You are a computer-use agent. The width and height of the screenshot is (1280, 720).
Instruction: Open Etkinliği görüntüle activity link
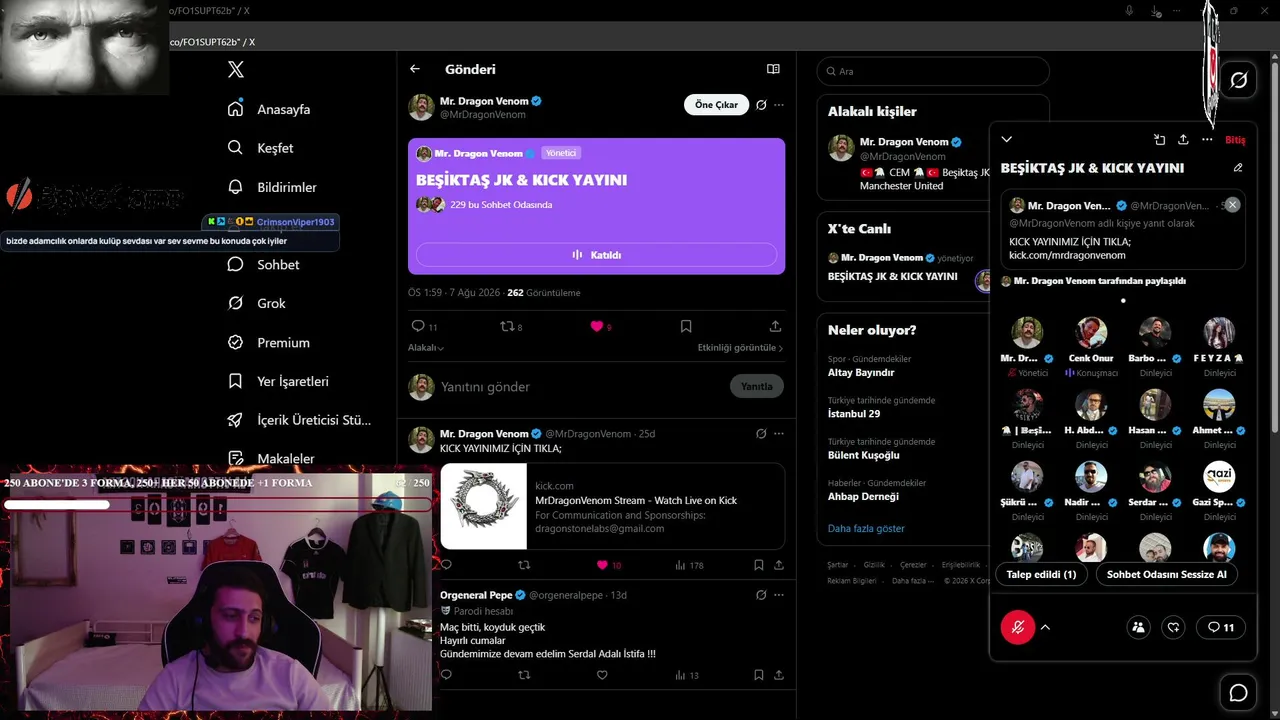[740, 348]
